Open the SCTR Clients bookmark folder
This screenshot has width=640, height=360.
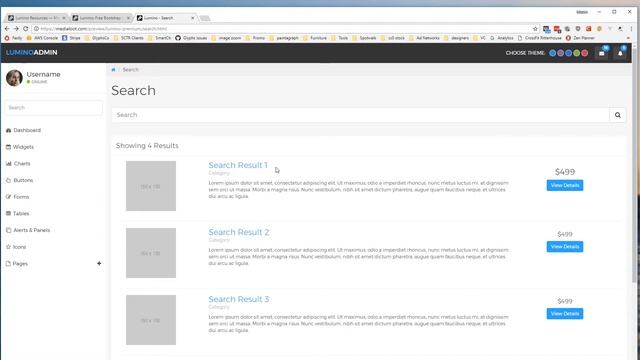pyautogui.click(x=129, y=38)
